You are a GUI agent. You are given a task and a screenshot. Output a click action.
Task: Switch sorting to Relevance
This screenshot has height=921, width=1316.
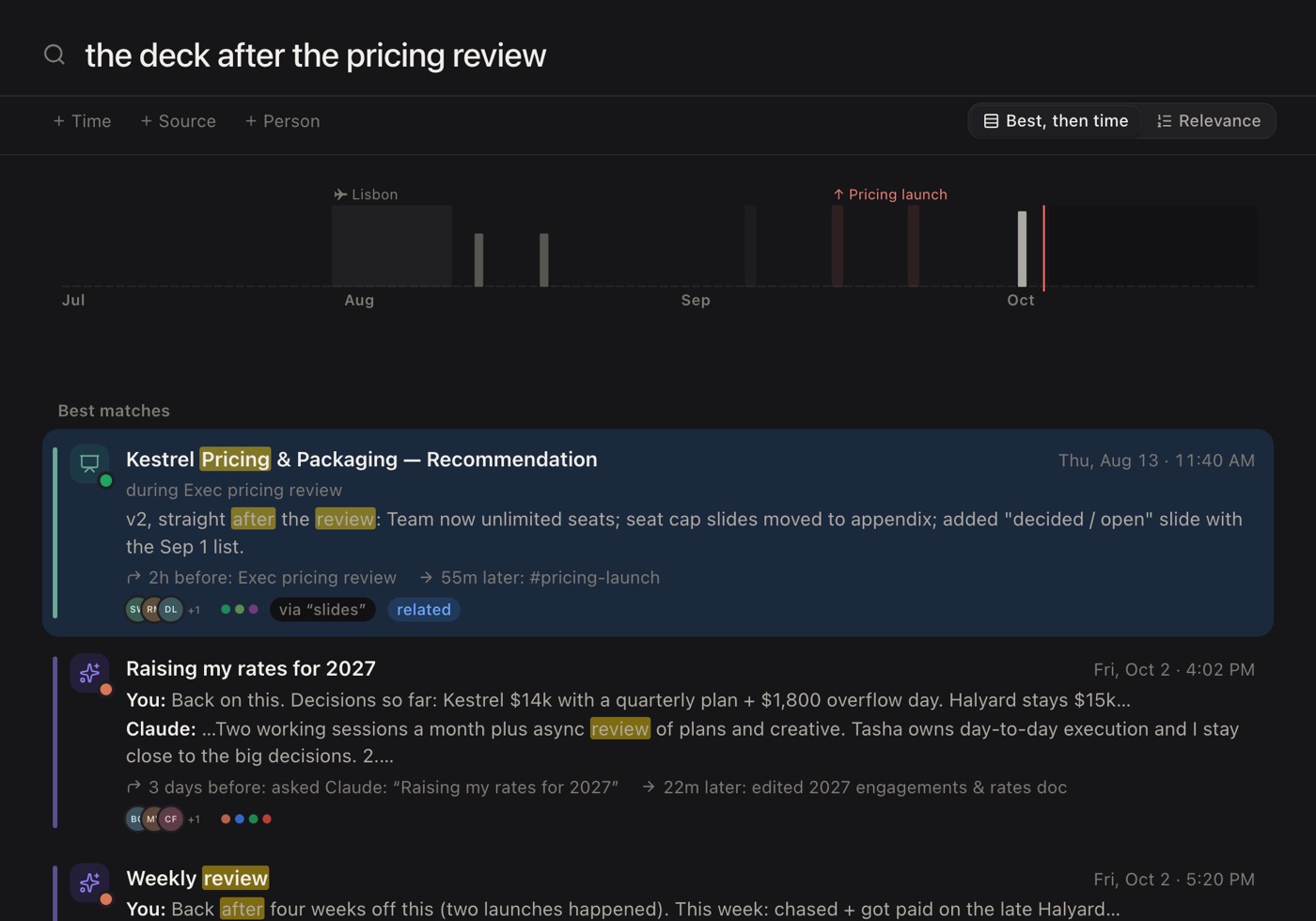click(1209, 121)
